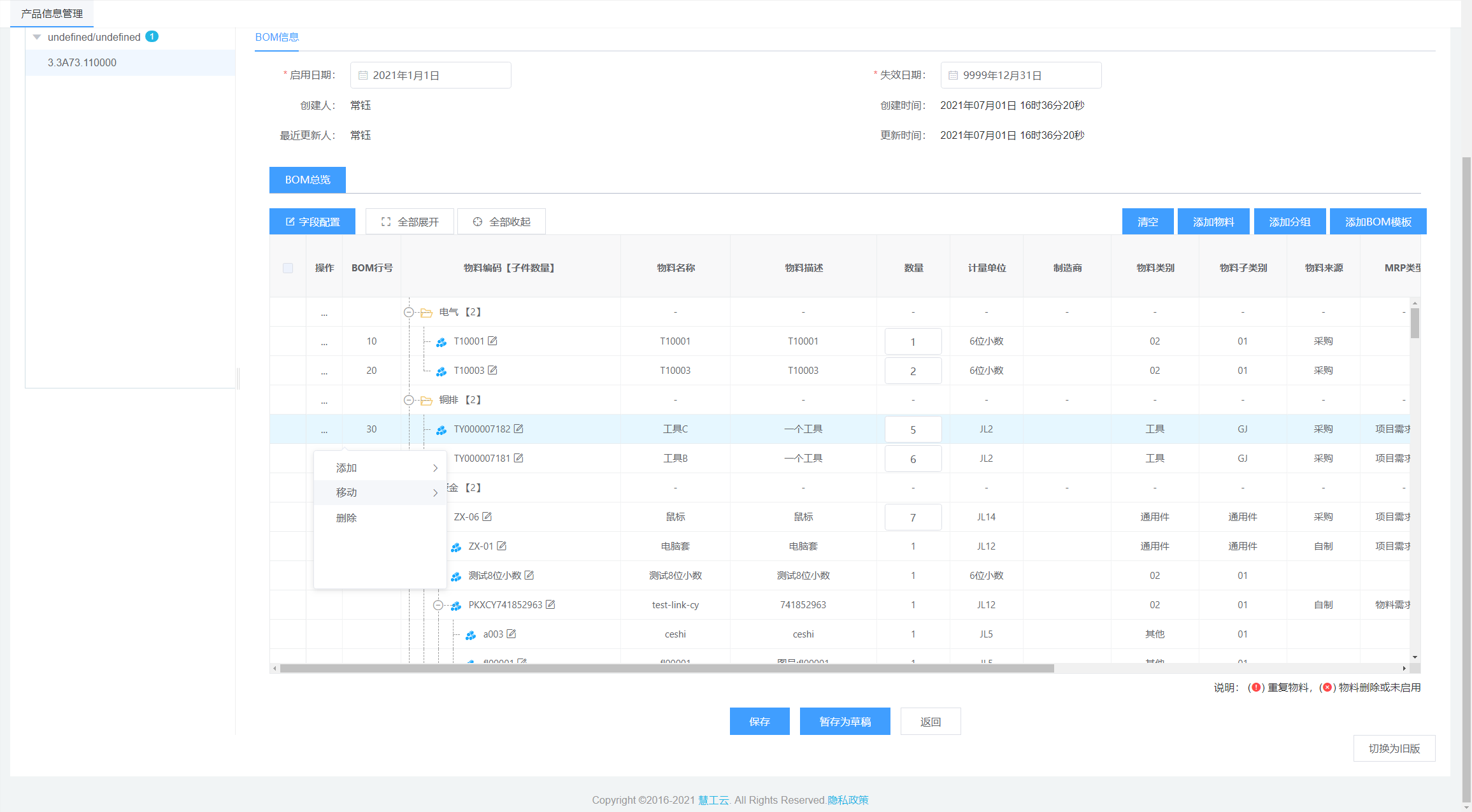Click edit icon next to T10001
The height and width of the screenshot is (812, 1472).
[492, 341]
